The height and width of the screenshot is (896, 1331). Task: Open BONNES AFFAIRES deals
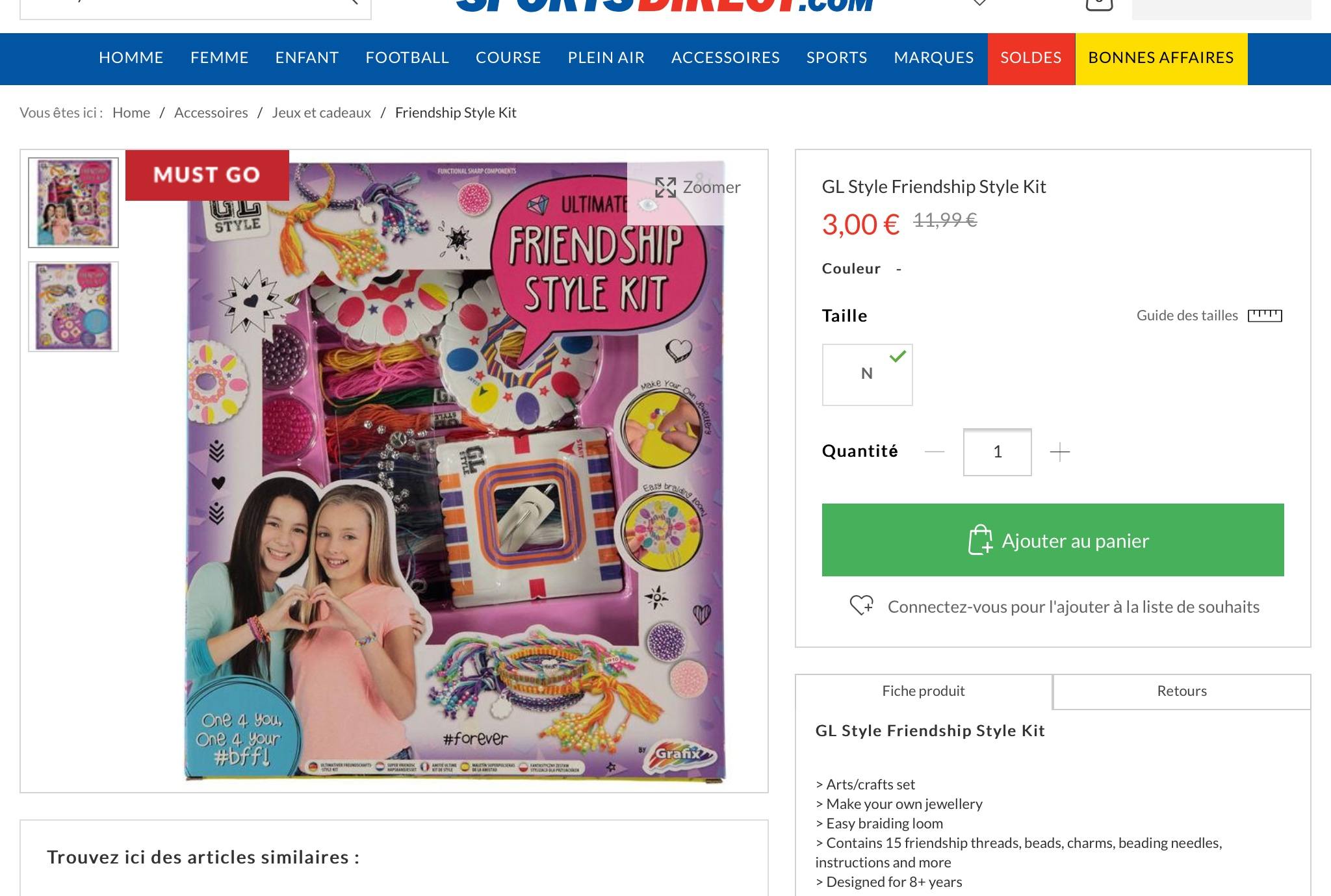[1161, 58]
